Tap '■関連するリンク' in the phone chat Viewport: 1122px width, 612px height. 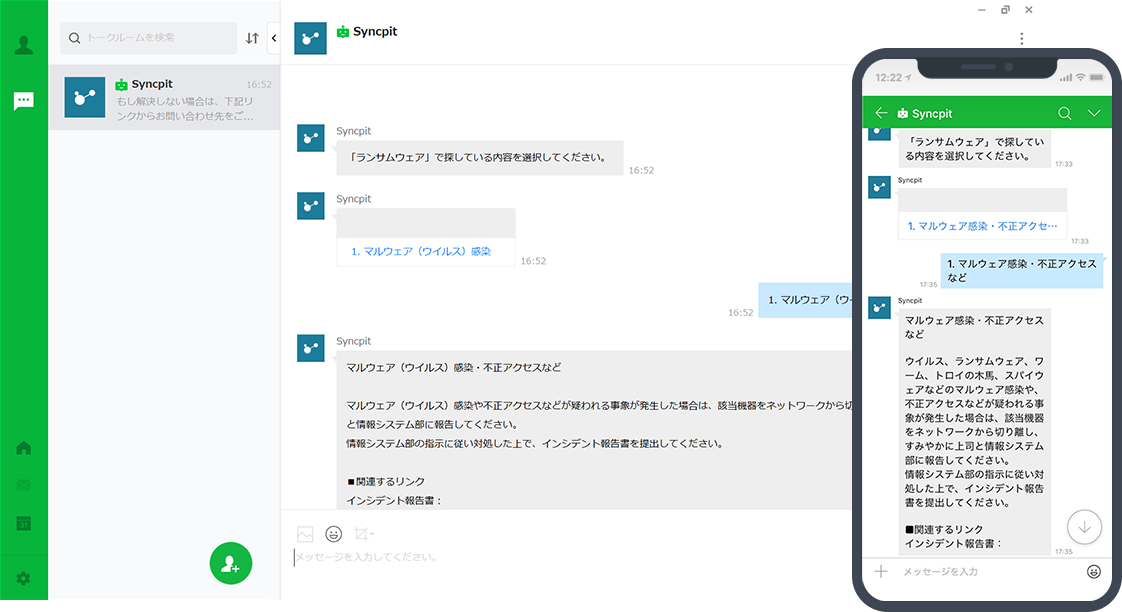point(944,530)
